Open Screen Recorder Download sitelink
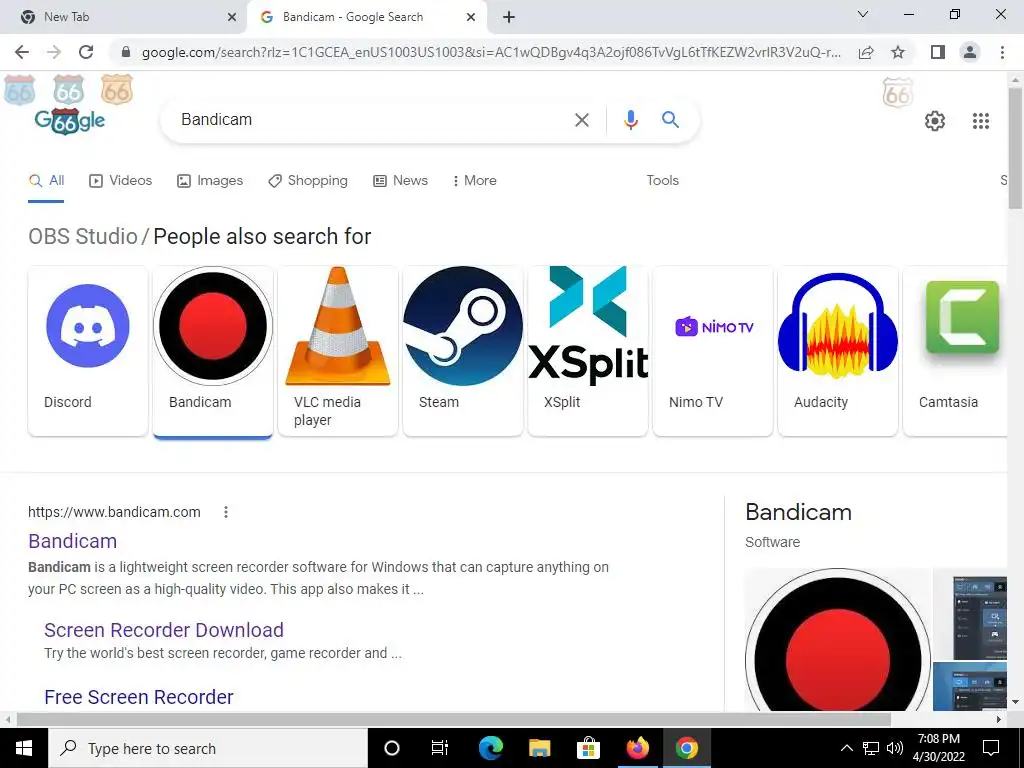This screenshot has width=1024, height=768. [x=164, y=630]
